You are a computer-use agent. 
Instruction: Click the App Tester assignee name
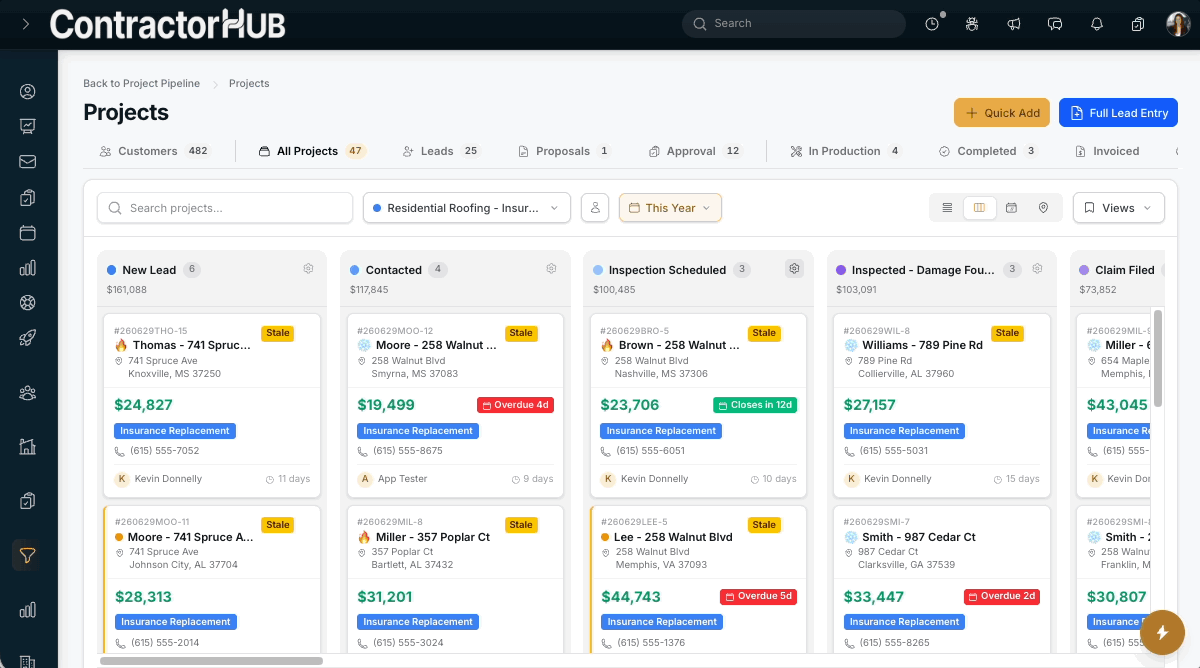[x=403, y=479]
